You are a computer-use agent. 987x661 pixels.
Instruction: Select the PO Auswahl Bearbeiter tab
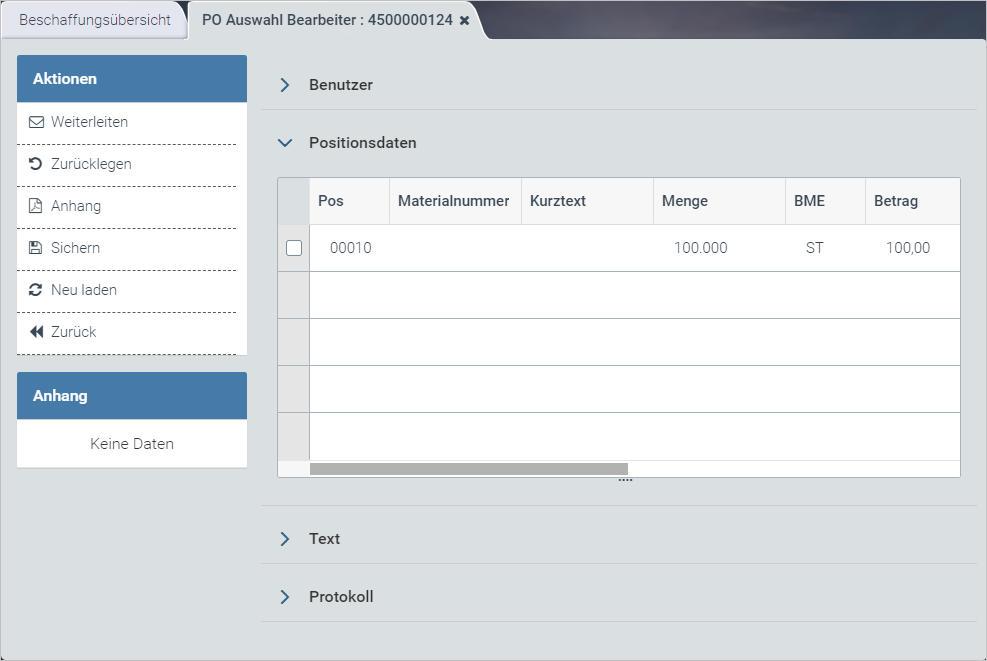(x=328, y=20)
